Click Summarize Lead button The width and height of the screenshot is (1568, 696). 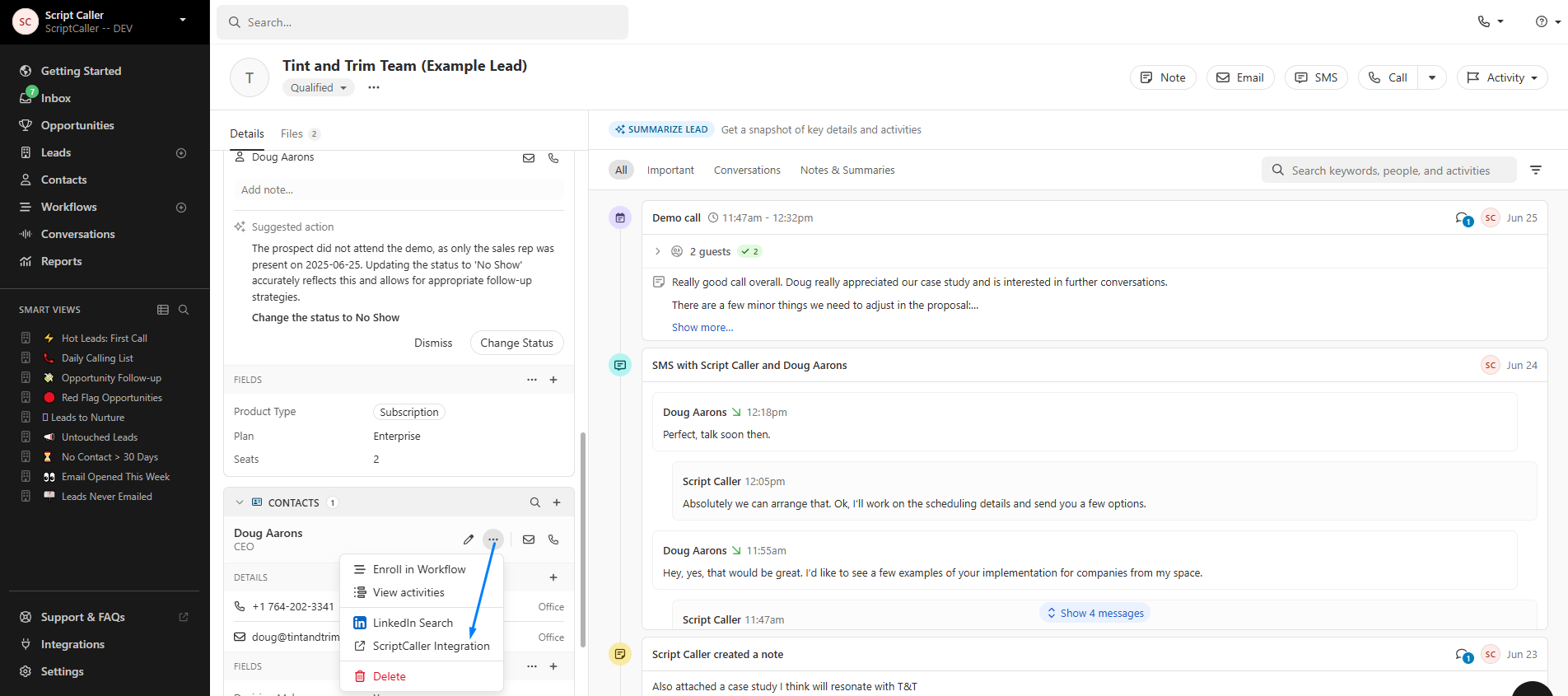point(661,129)
